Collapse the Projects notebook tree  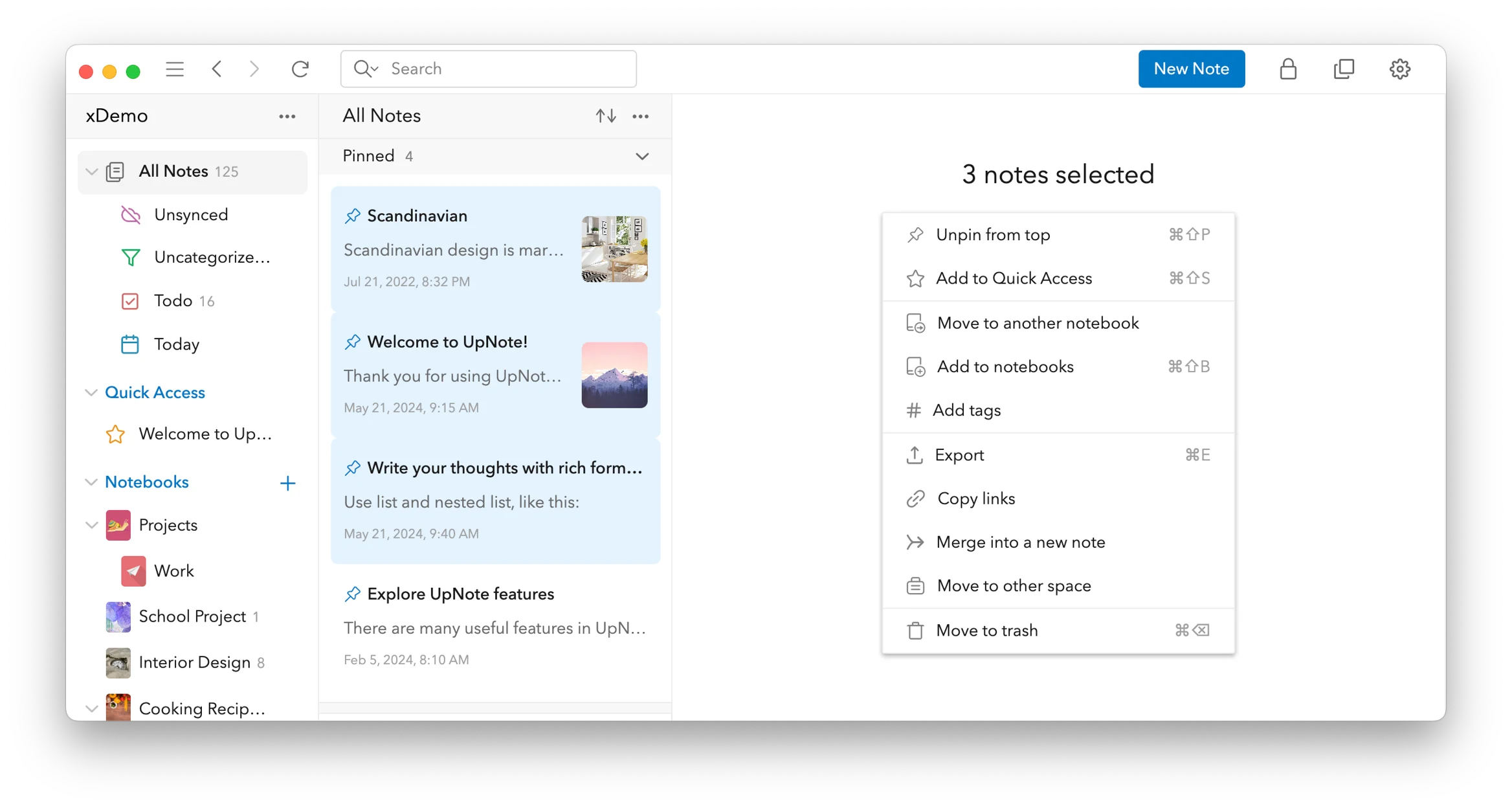point(91,525)
